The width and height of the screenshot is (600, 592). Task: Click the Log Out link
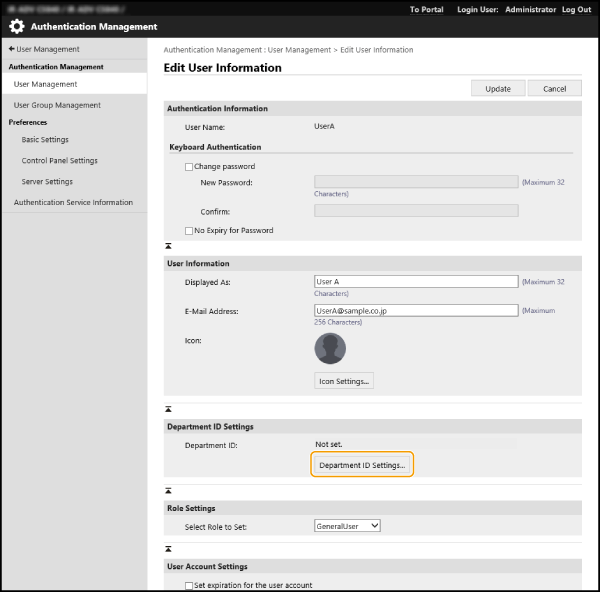coord(576,9)
